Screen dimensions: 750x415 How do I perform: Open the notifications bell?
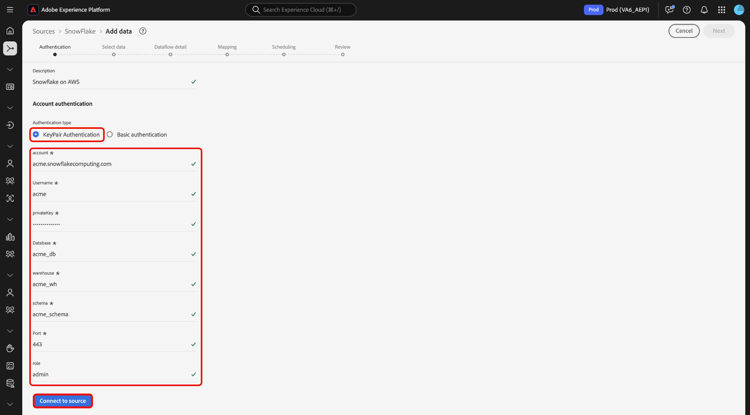click(x=704, y=10)
